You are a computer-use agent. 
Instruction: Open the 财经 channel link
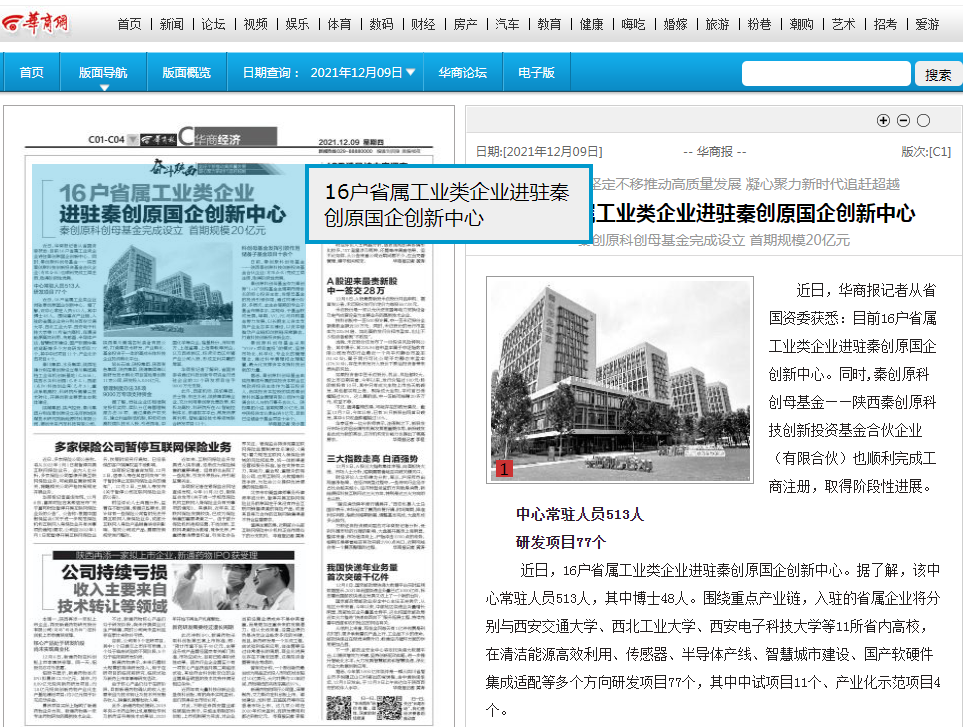pos(423,24)
